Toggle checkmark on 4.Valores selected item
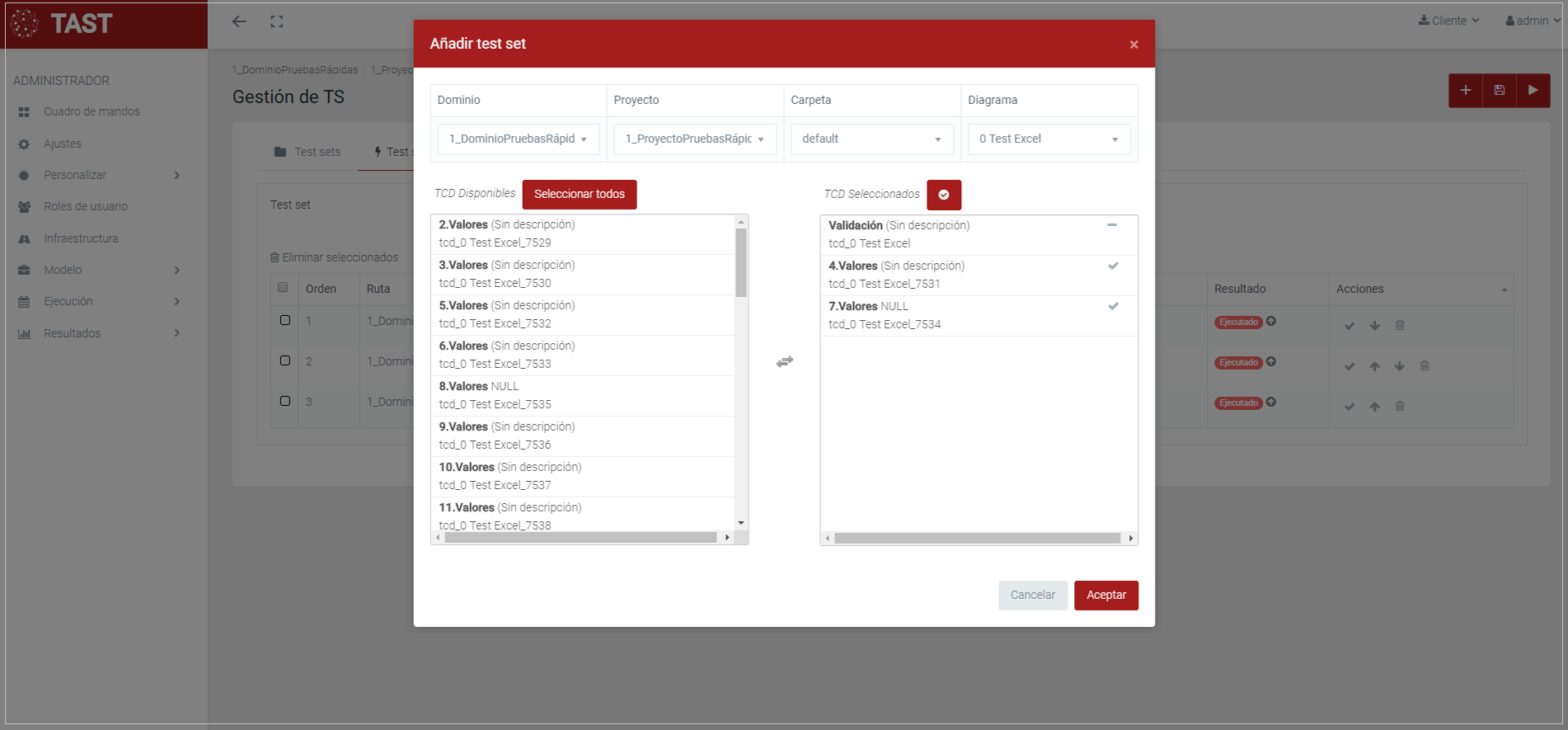The width and height of the screenshot is (1568, 730). coord(1112,266)
